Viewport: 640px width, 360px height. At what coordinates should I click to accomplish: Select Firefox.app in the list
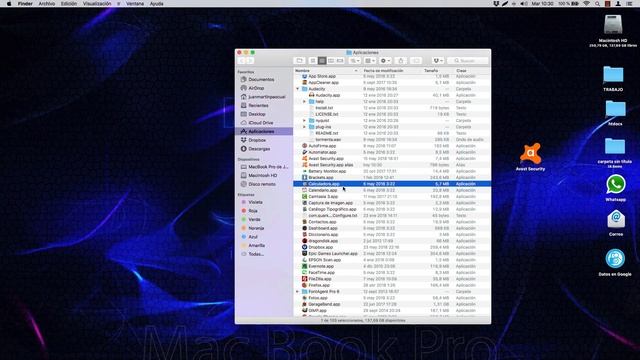pyautogui.click(x=392, y=285)
